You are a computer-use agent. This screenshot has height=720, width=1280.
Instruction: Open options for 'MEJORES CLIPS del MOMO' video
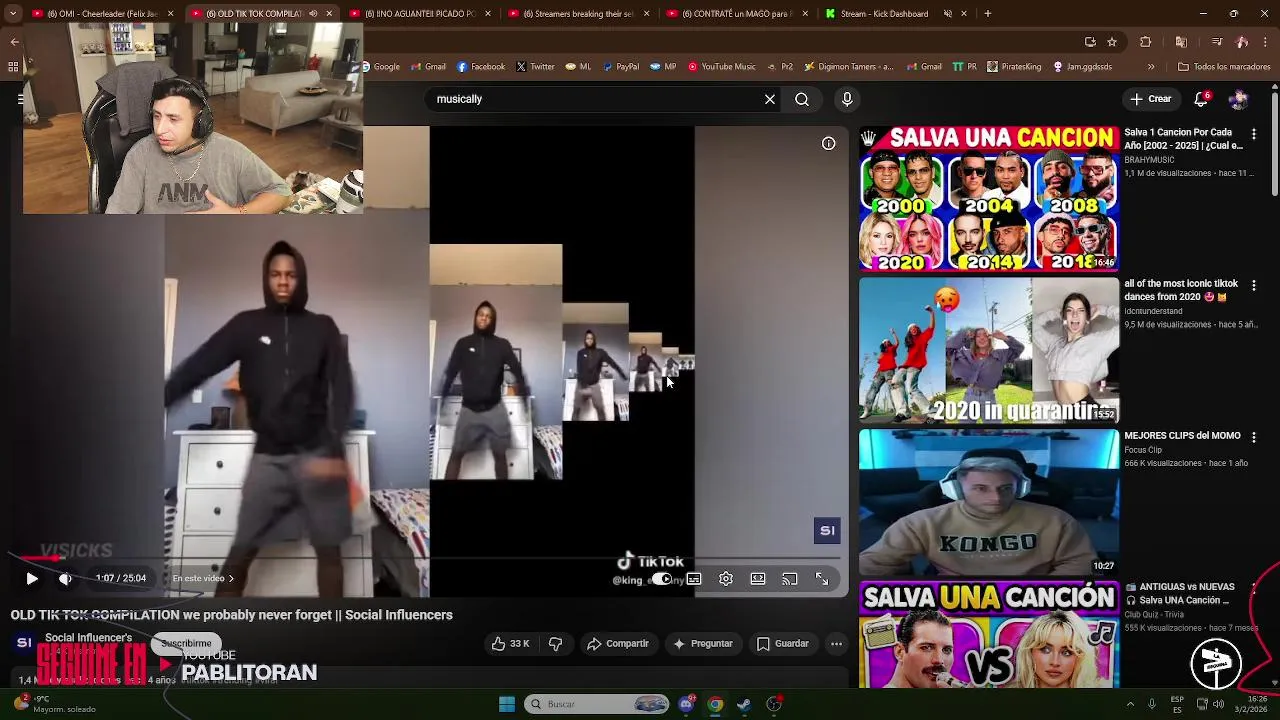coord(1254,437)
